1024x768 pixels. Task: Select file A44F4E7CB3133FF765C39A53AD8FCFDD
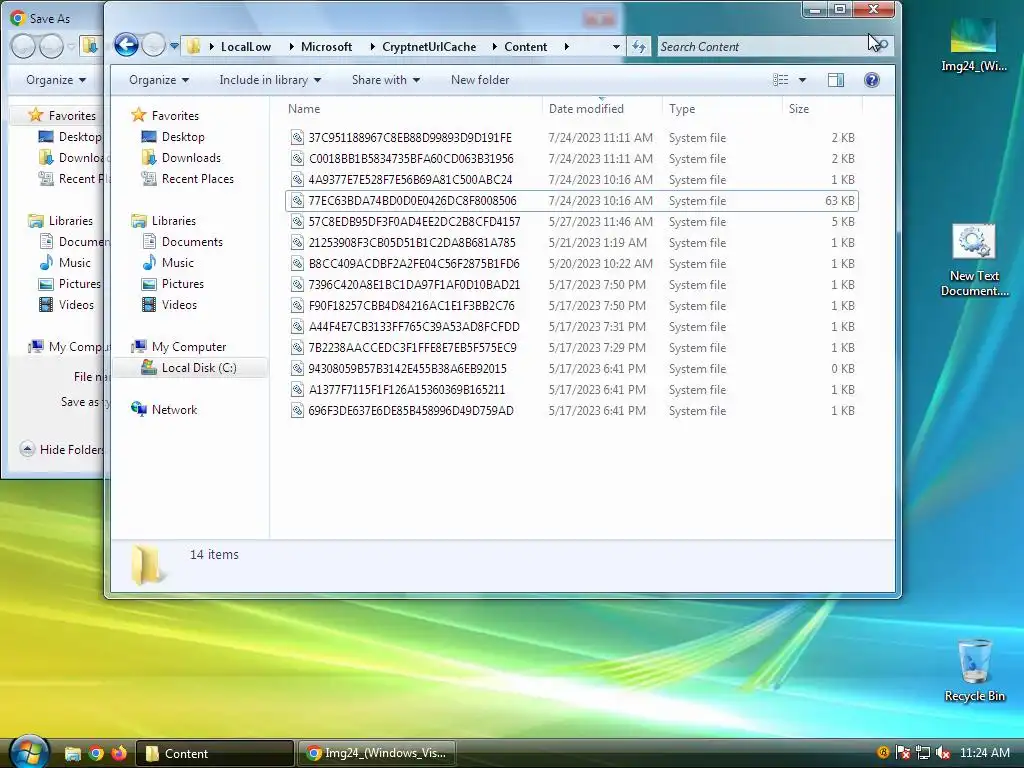(414, 327)
